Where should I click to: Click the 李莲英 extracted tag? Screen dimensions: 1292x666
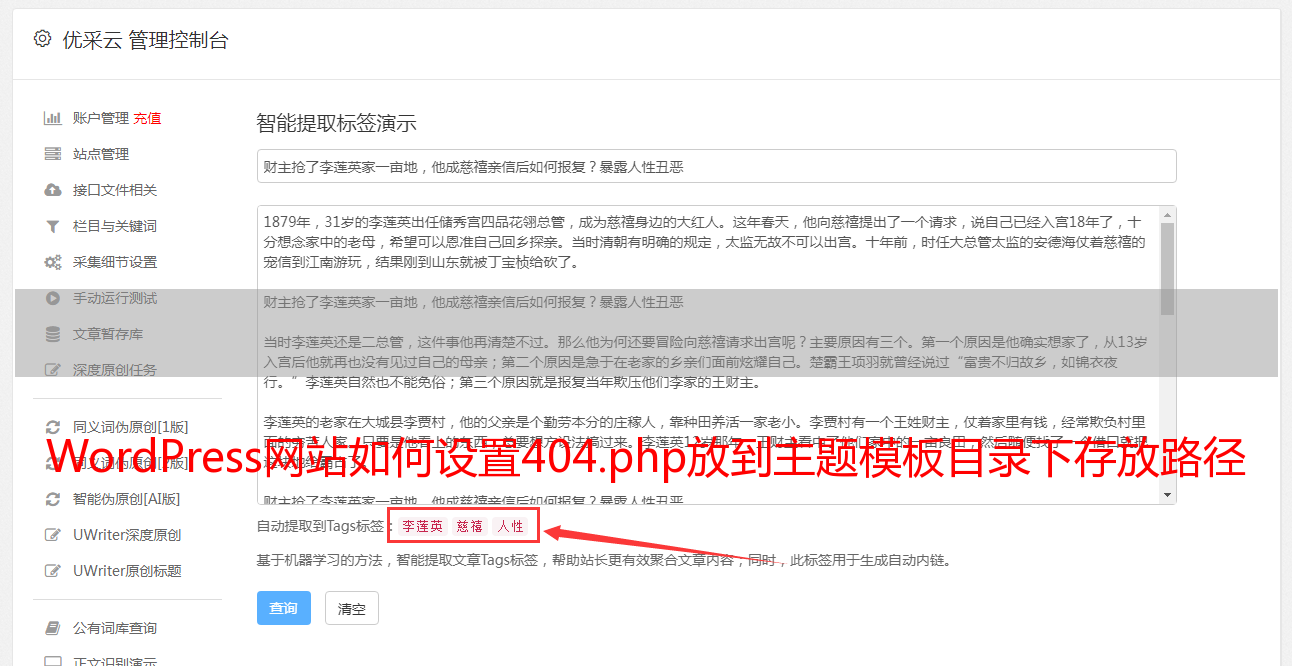tap(422, 526)
